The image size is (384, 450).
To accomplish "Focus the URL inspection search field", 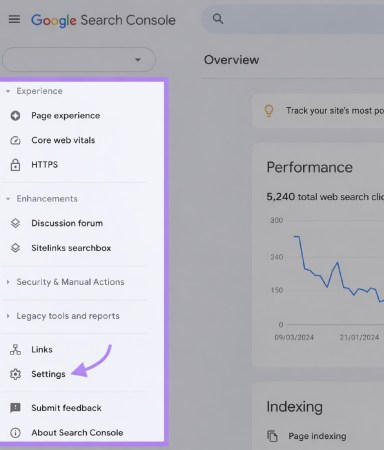I will tap(293, 19).
